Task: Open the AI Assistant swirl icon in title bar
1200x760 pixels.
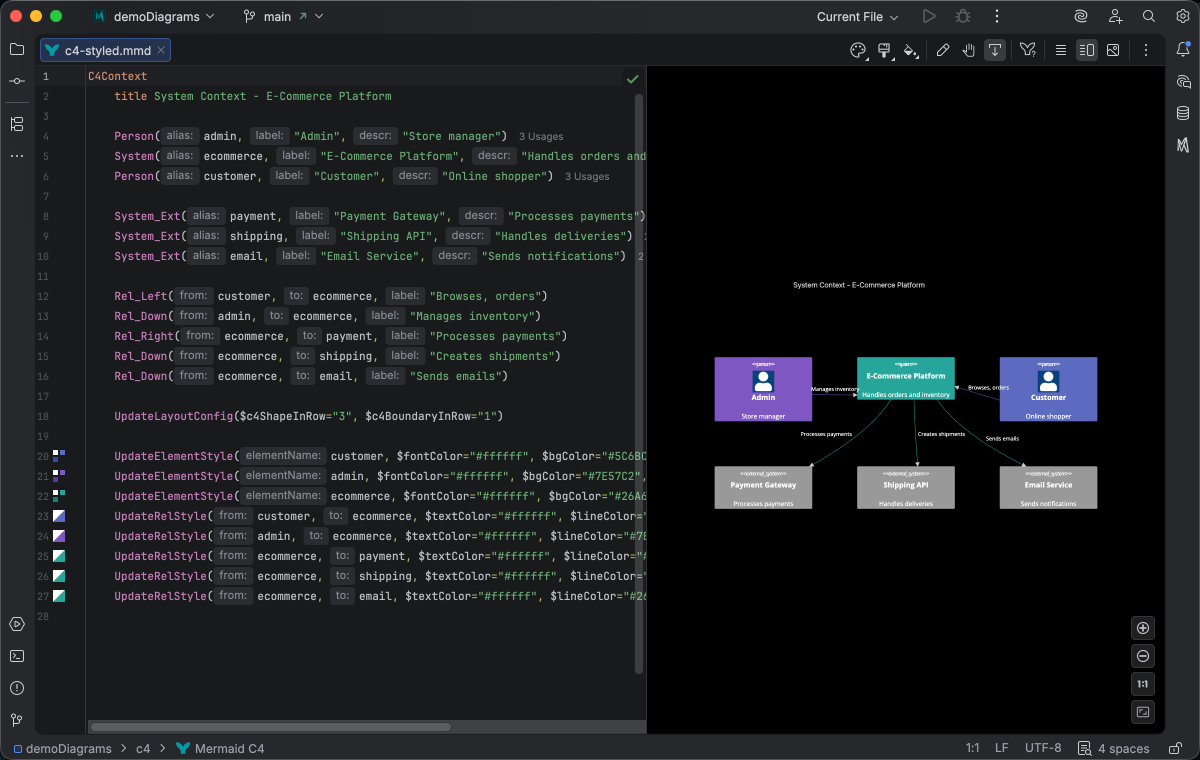Action: click(1081, 16)
